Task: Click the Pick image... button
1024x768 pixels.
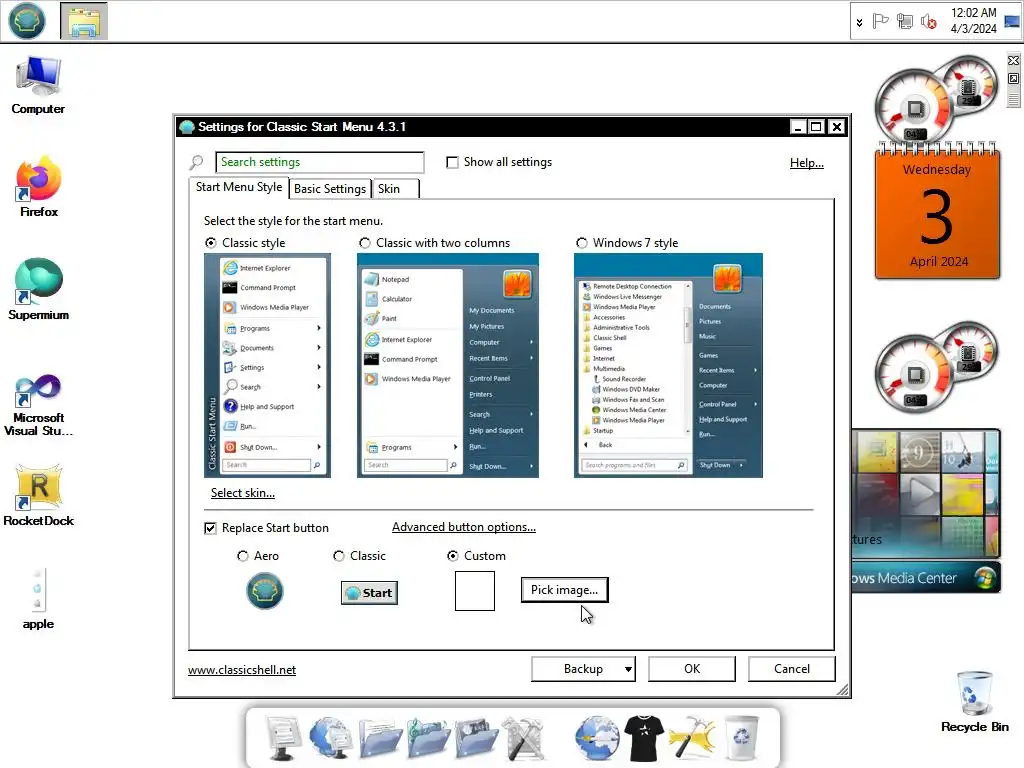Action: (x=564, y=590)
